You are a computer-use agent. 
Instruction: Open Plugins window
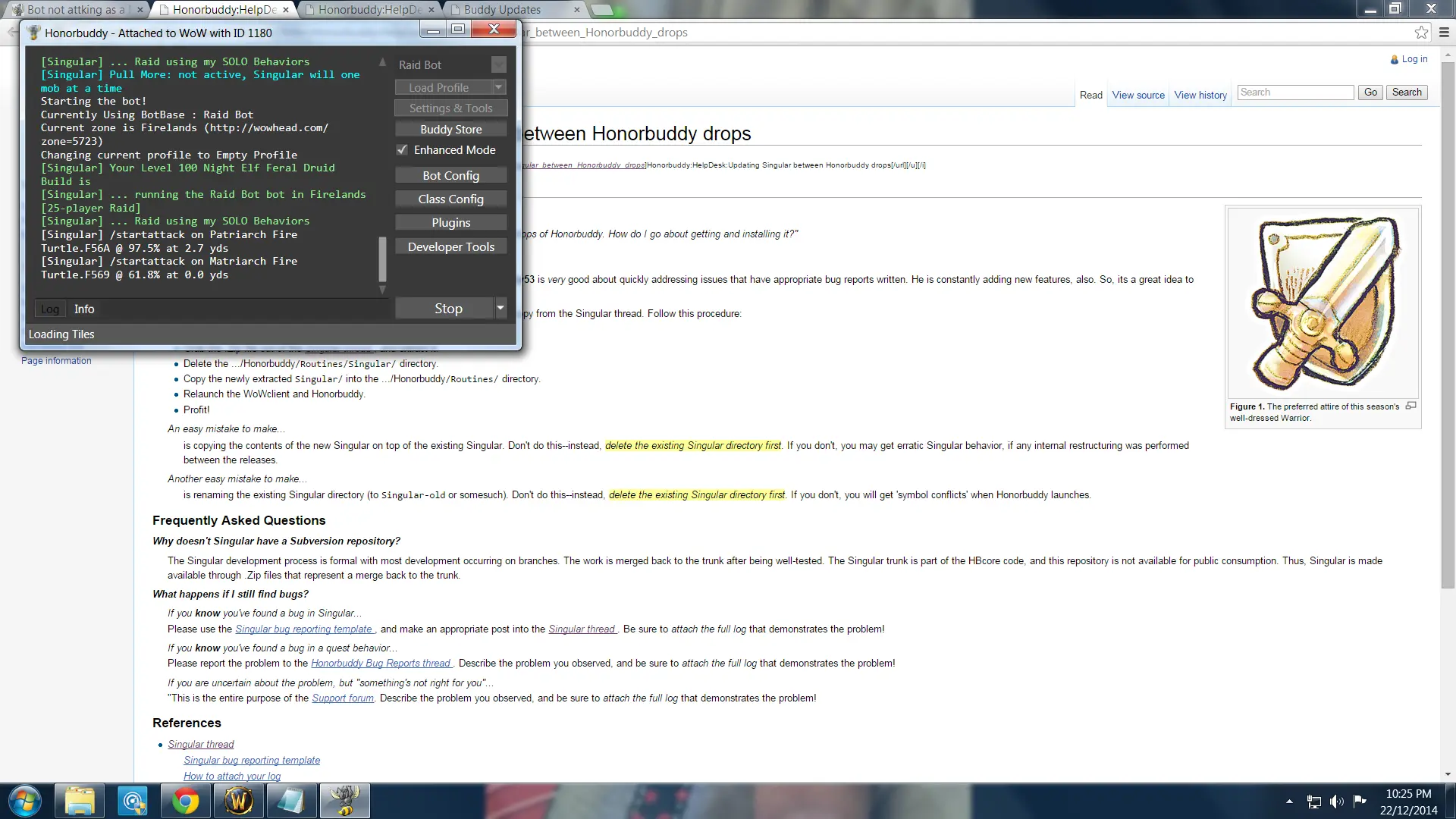451,222
